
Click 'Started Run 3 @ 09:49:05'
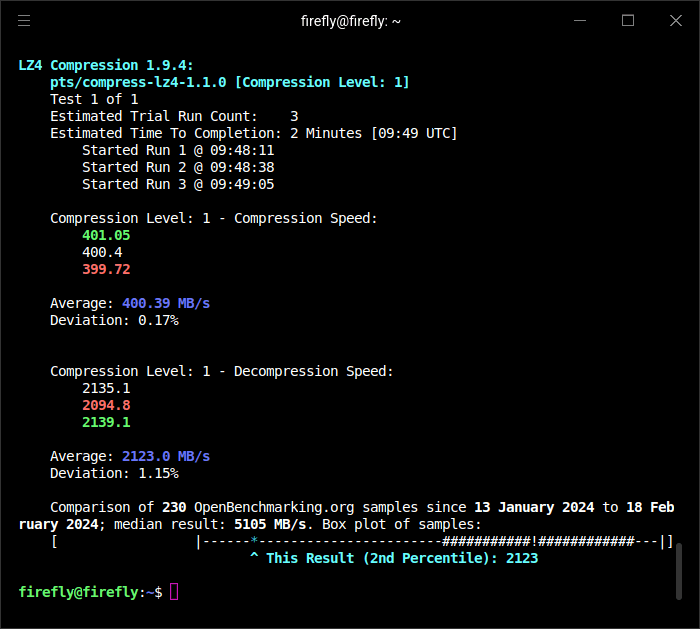[x=178, y=184]
